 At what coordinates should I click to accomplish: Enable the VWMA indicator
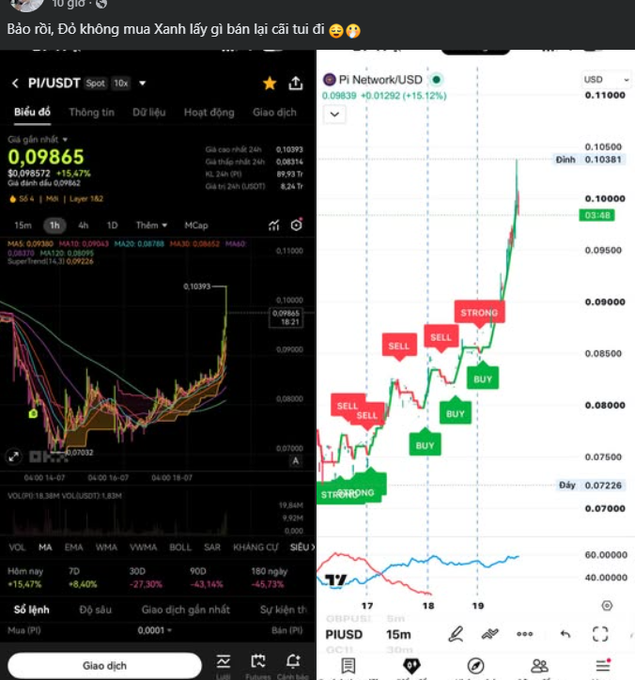[x=143, y=547]
